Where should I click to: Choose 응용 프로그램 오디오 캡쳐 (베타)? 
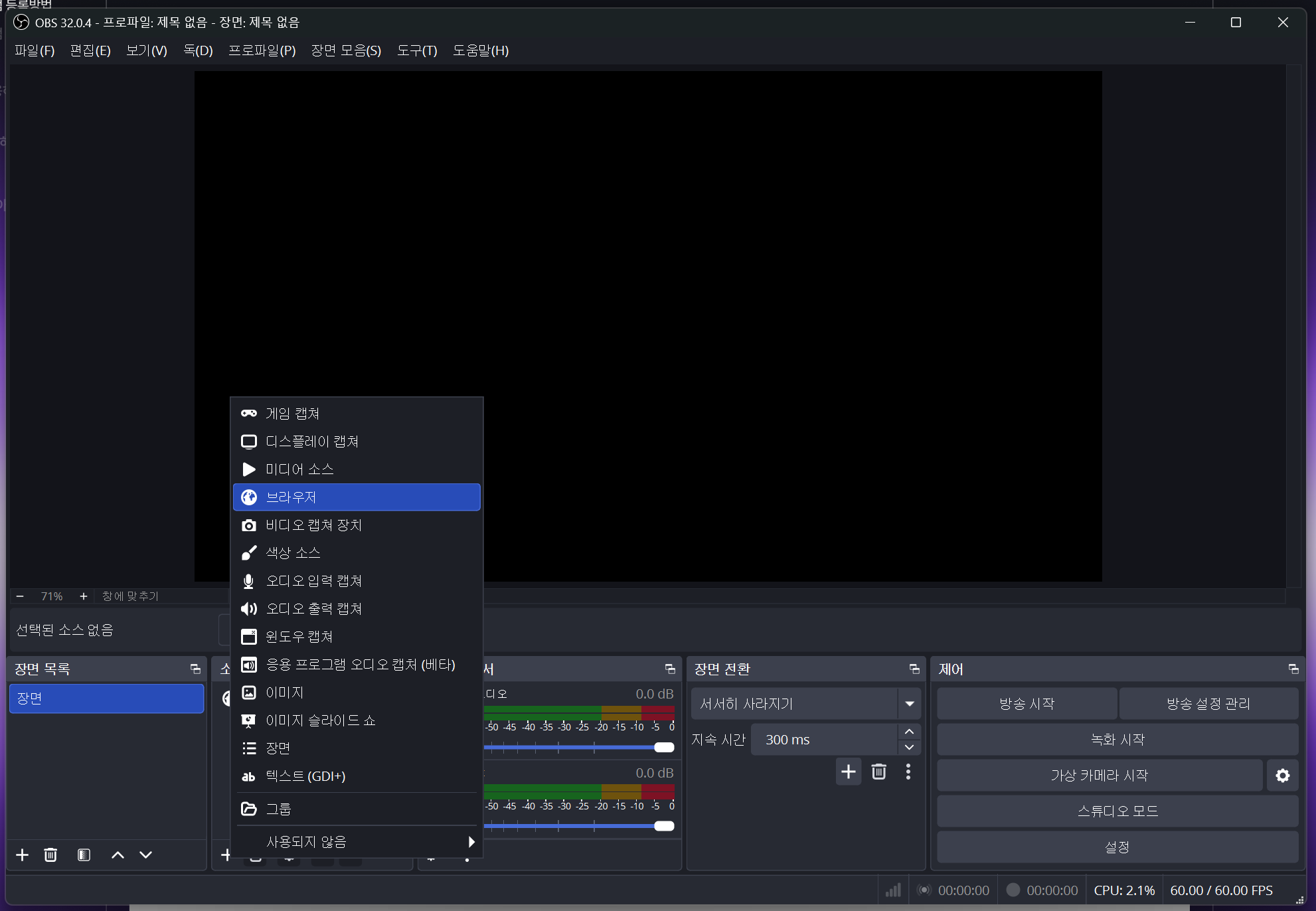(357, 665)
